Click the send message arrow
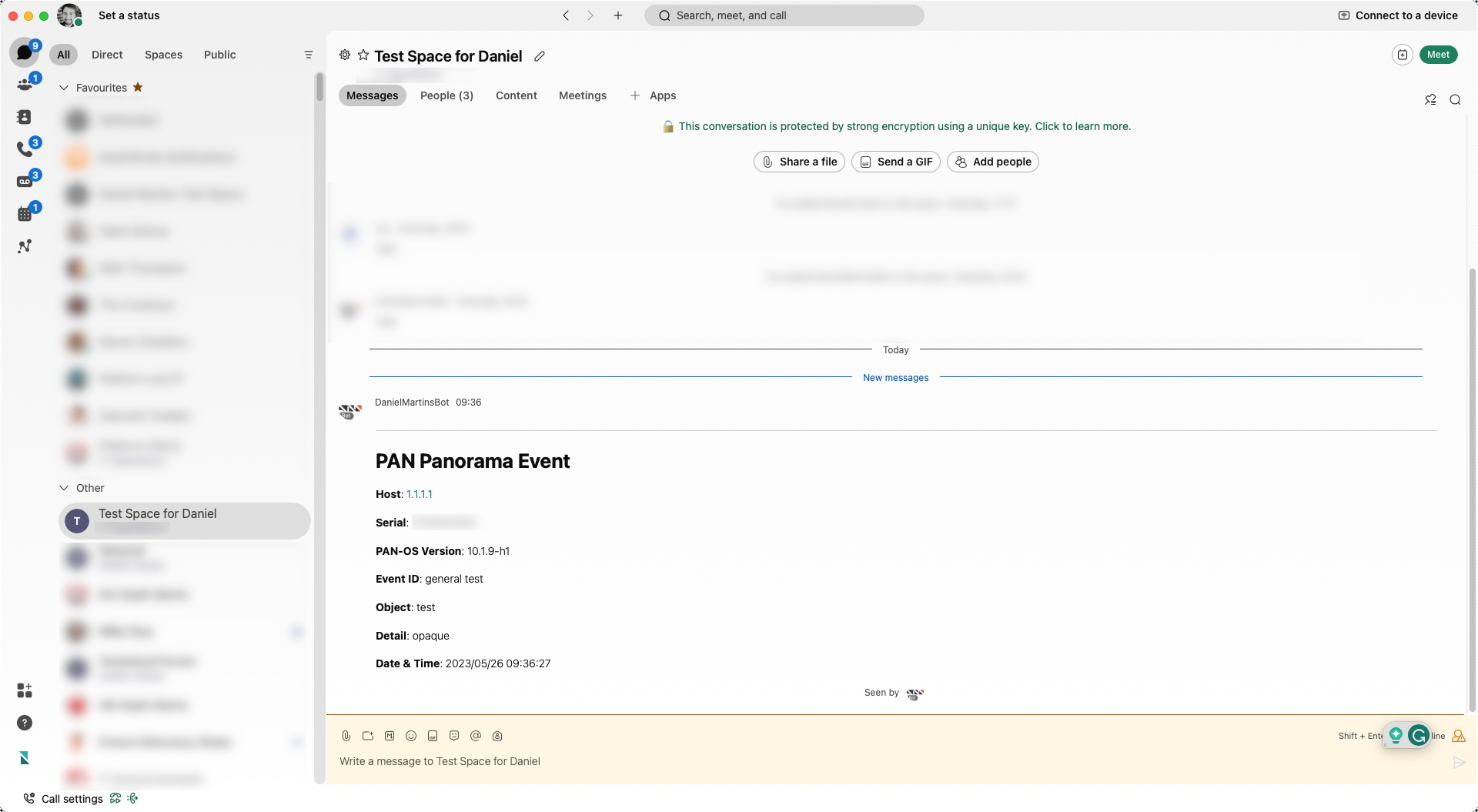 pyautogui.click(x=1459, y=762)
